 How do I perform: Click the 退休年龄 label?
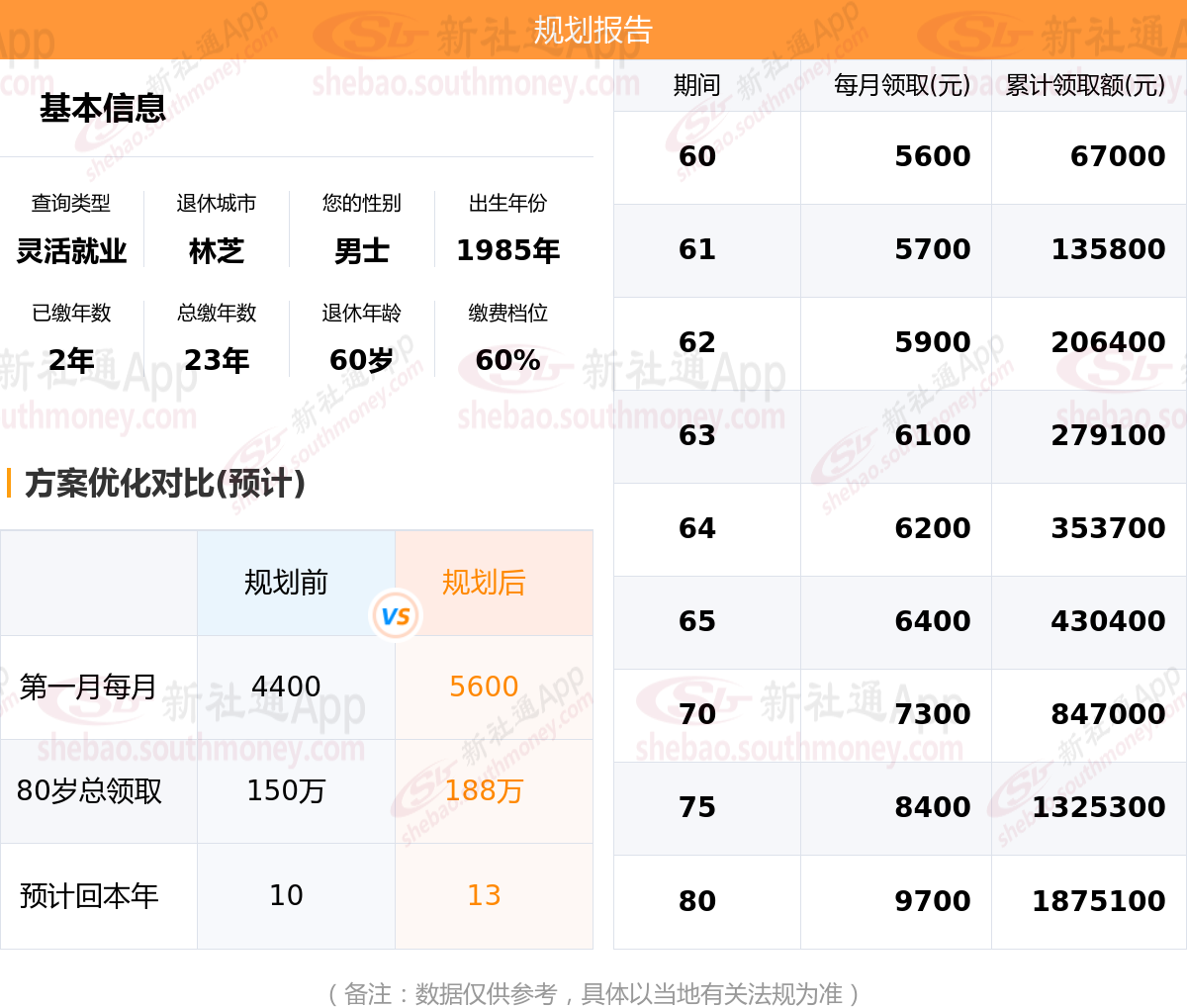362,313
